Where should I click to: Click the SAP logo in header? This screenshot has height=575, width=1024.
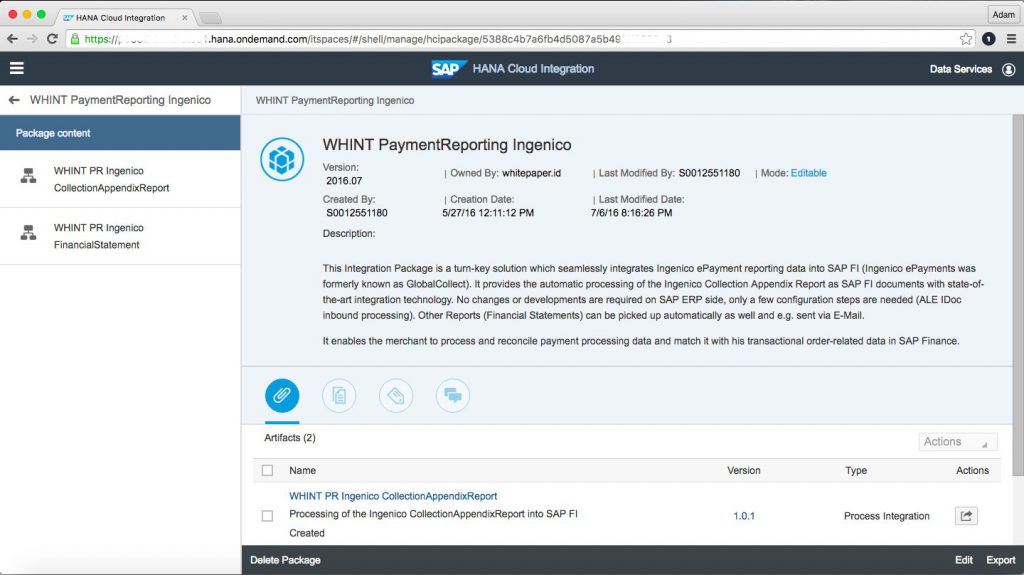(x=448, y=69)
